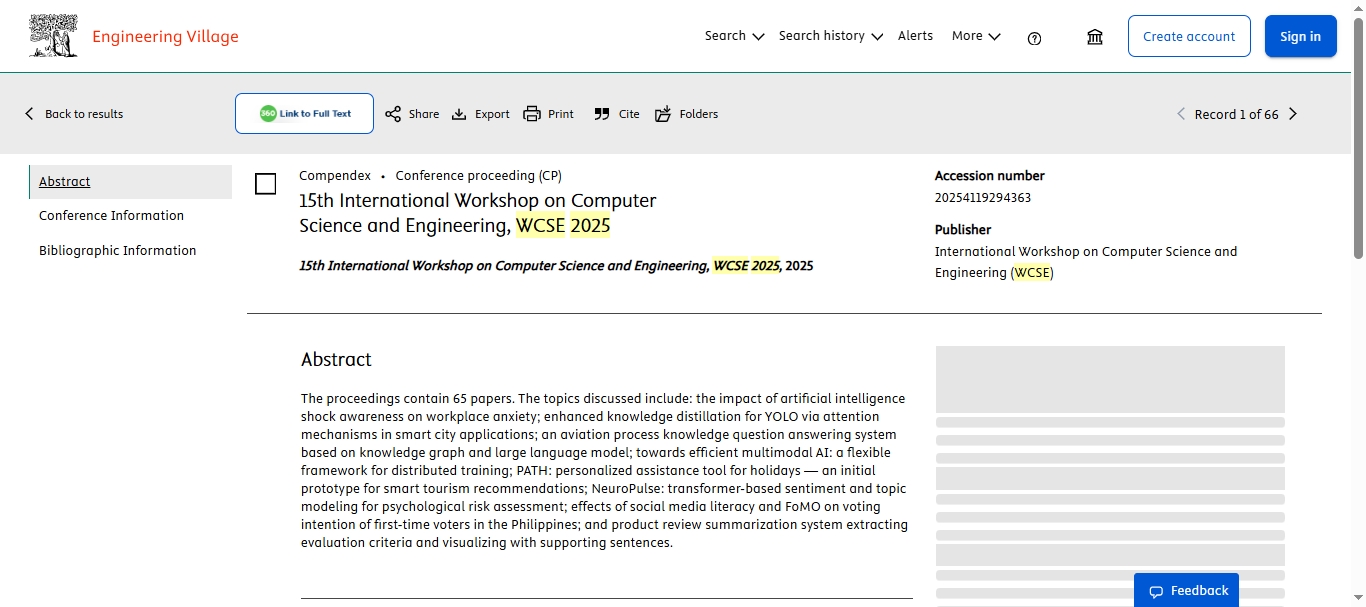Screen dimensions: 1366x607
Task: Click the Engineering Village tree logo
Action: point(54,36)
